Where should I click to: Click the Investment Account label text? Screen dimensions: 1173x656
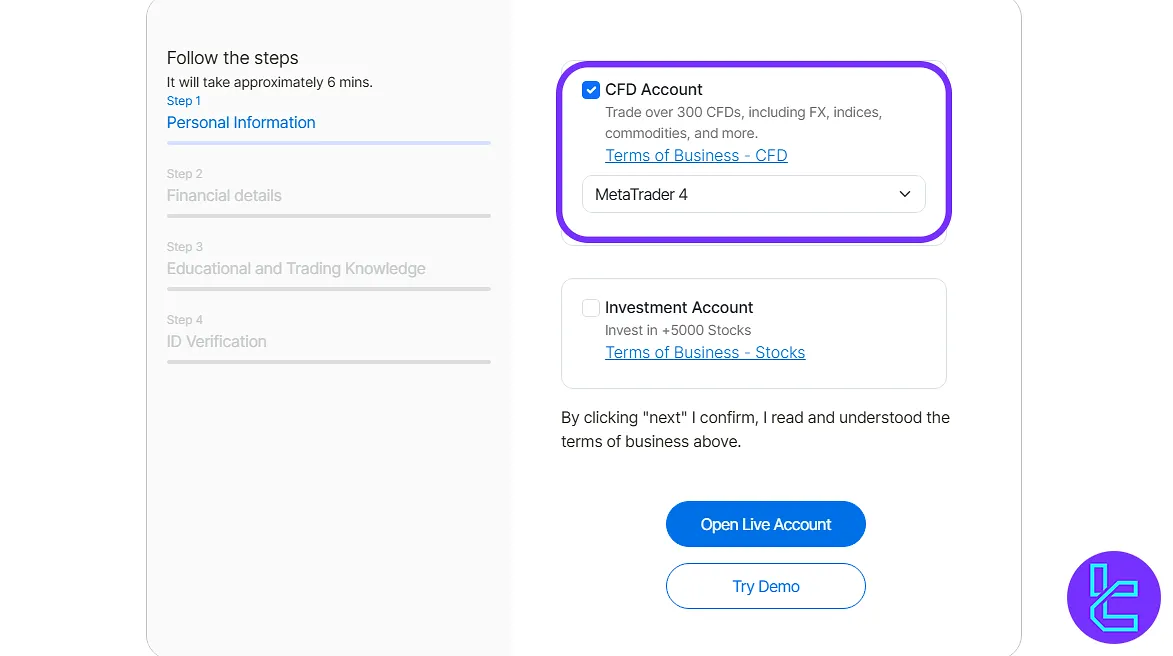click(x=679, y=308)
